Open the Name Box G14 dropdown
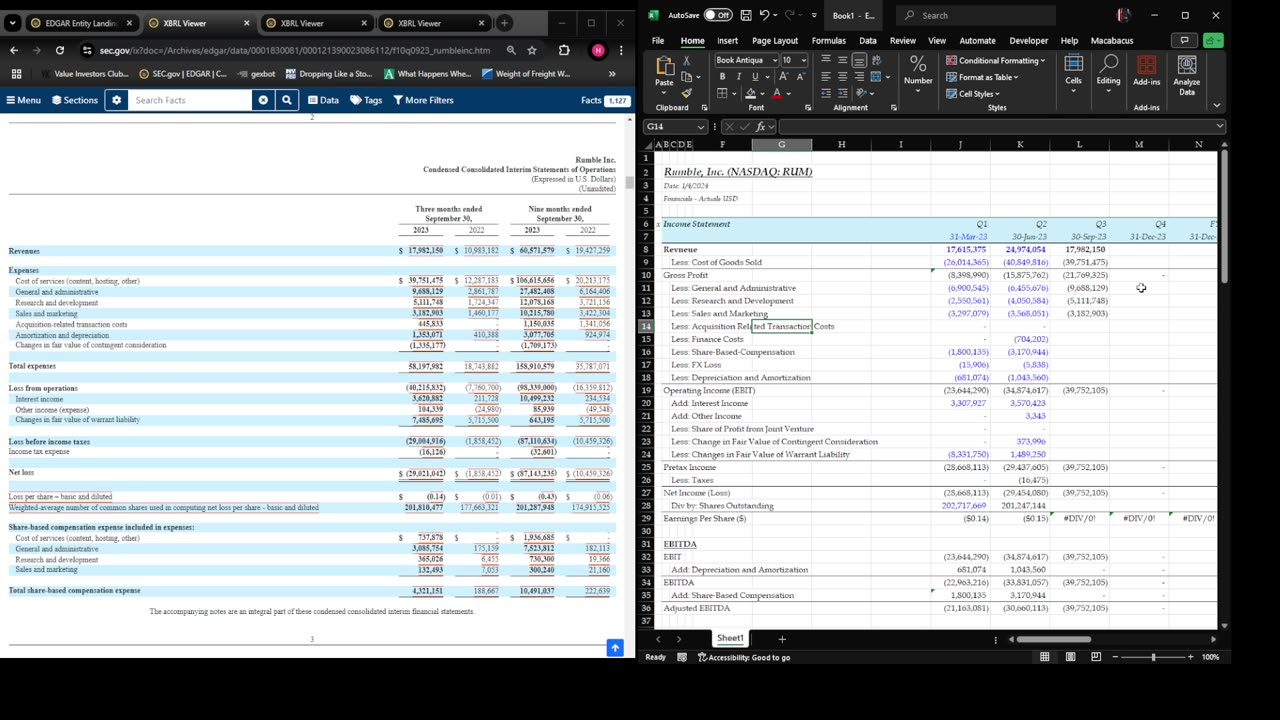 pos(701,127)
